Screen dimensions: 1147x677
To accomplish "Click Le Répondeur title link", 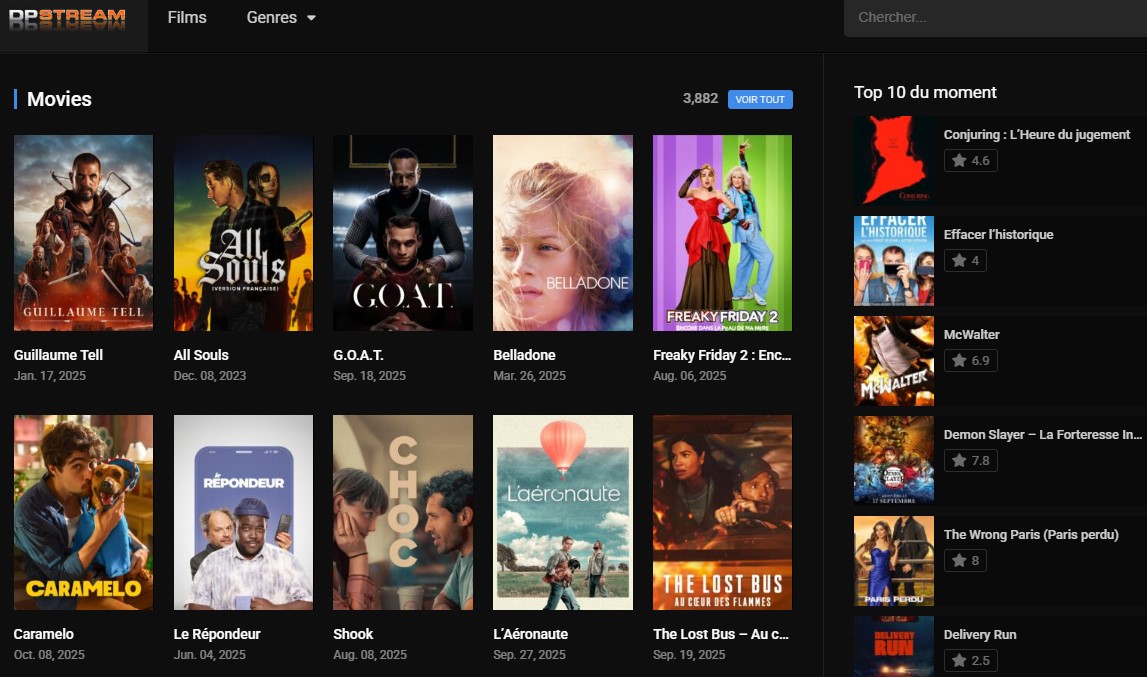I will coord(217,634).
